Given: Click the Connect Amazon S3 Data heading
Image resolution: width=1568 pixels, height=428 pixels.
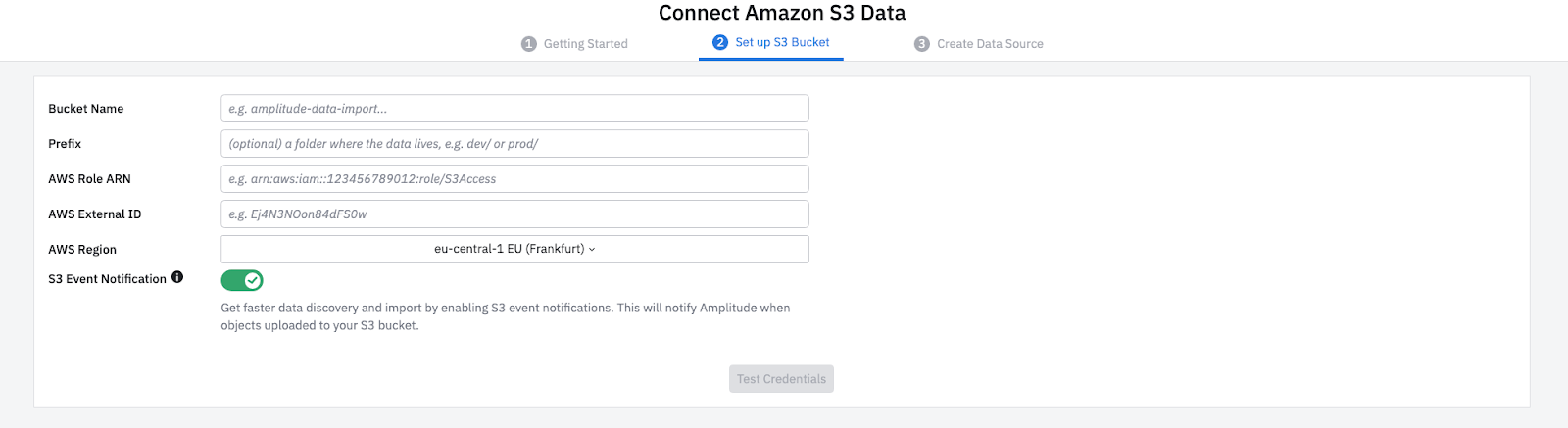Looking at the screenshot, I should 782,13.
